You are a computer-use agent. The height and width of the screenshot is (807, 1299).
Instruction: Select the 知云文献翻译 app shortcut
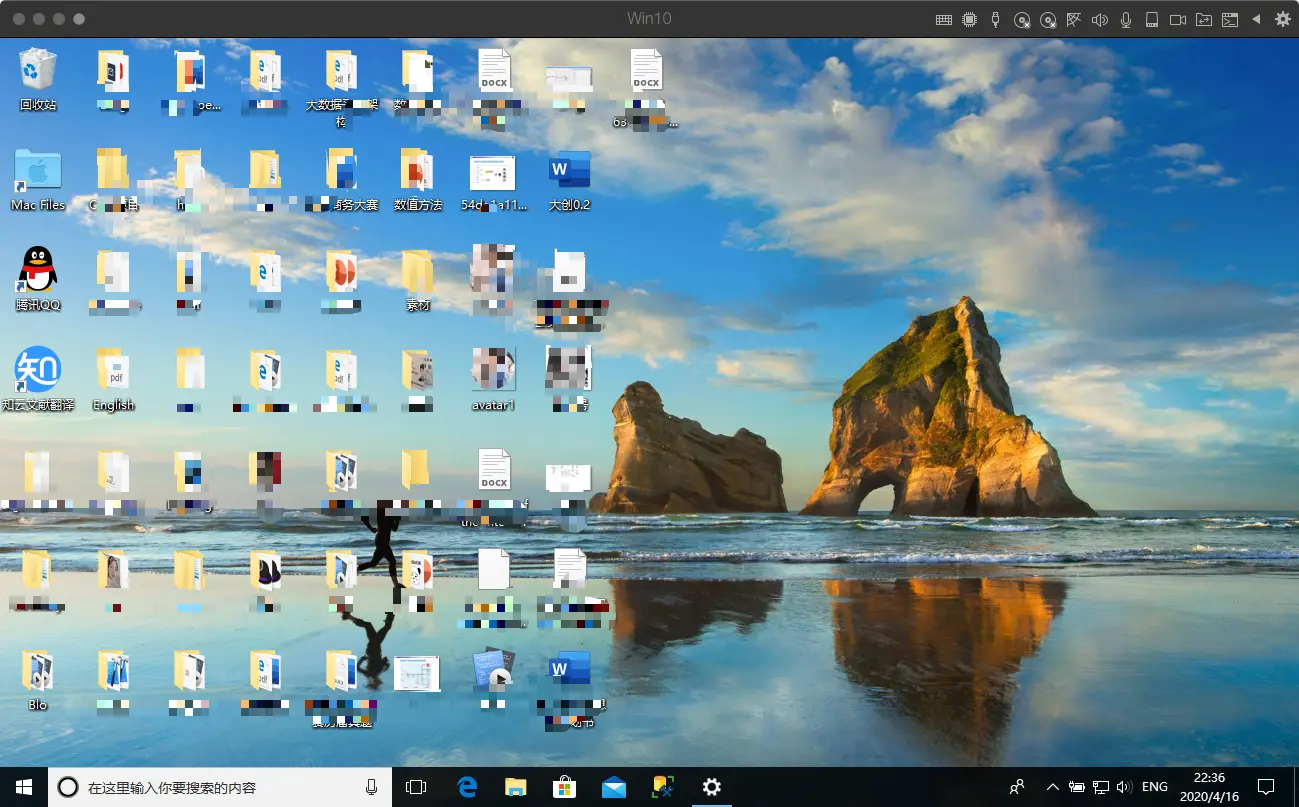[x=38, y=380]
